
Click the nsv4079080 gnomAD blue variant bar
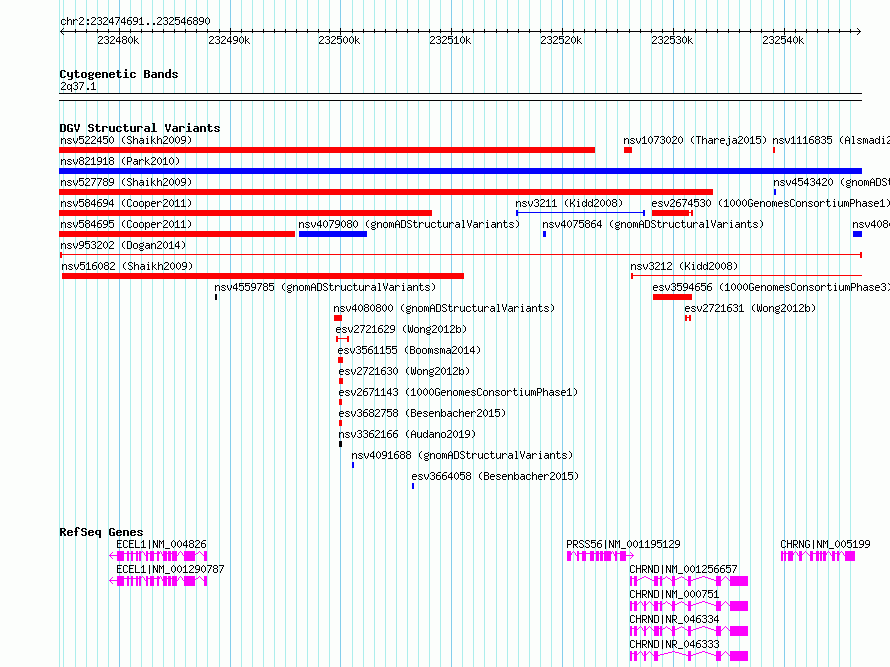pyautogui.click(x=333, y=234)
